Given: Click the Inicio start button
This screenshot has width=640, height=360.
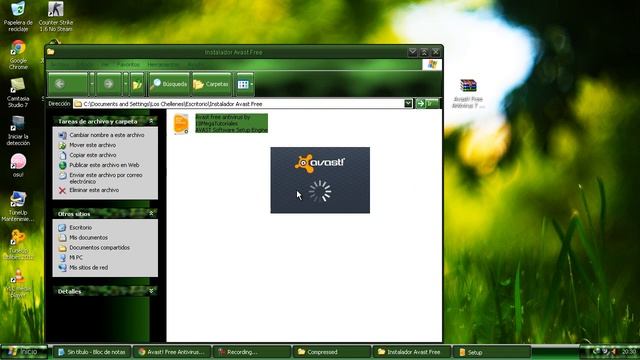Looking at the screenshot, I should click(24, 351).
